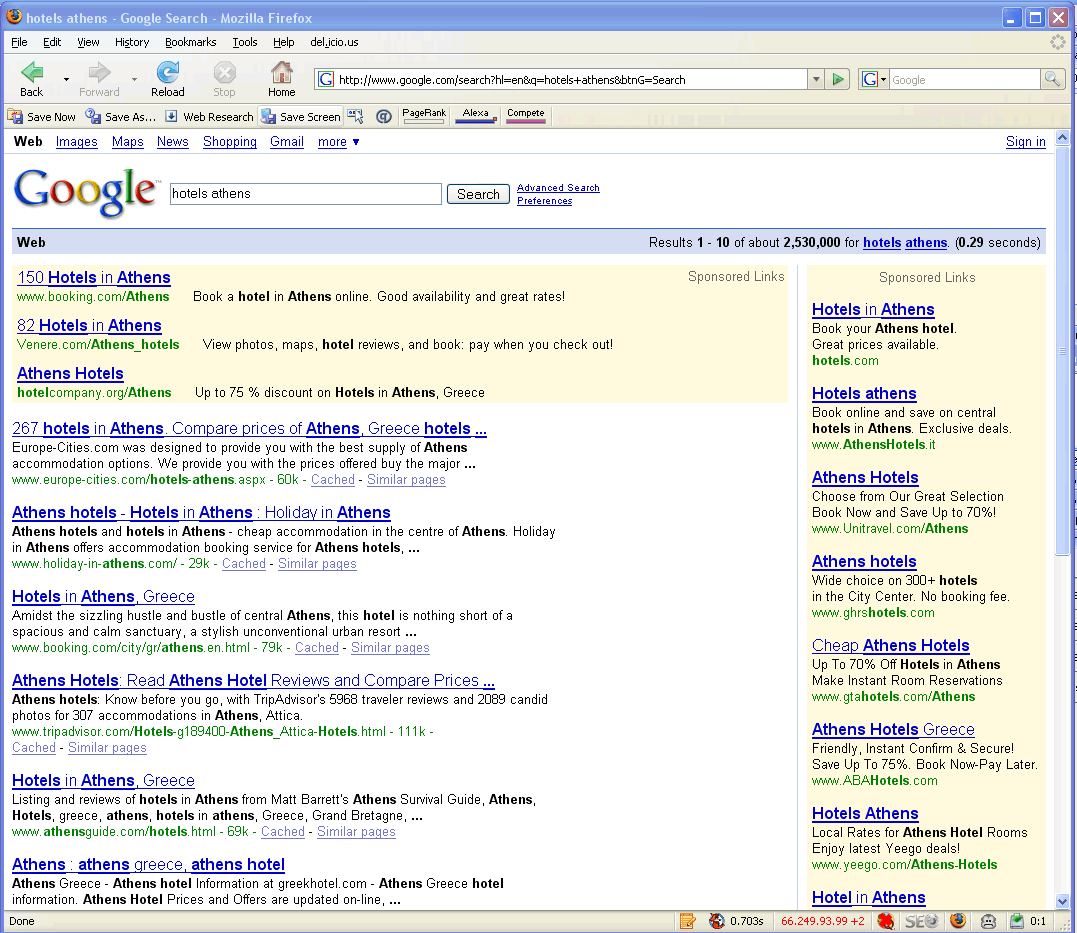Click the Google logo
Screen dimensions: 1077x933
point(85,192)
